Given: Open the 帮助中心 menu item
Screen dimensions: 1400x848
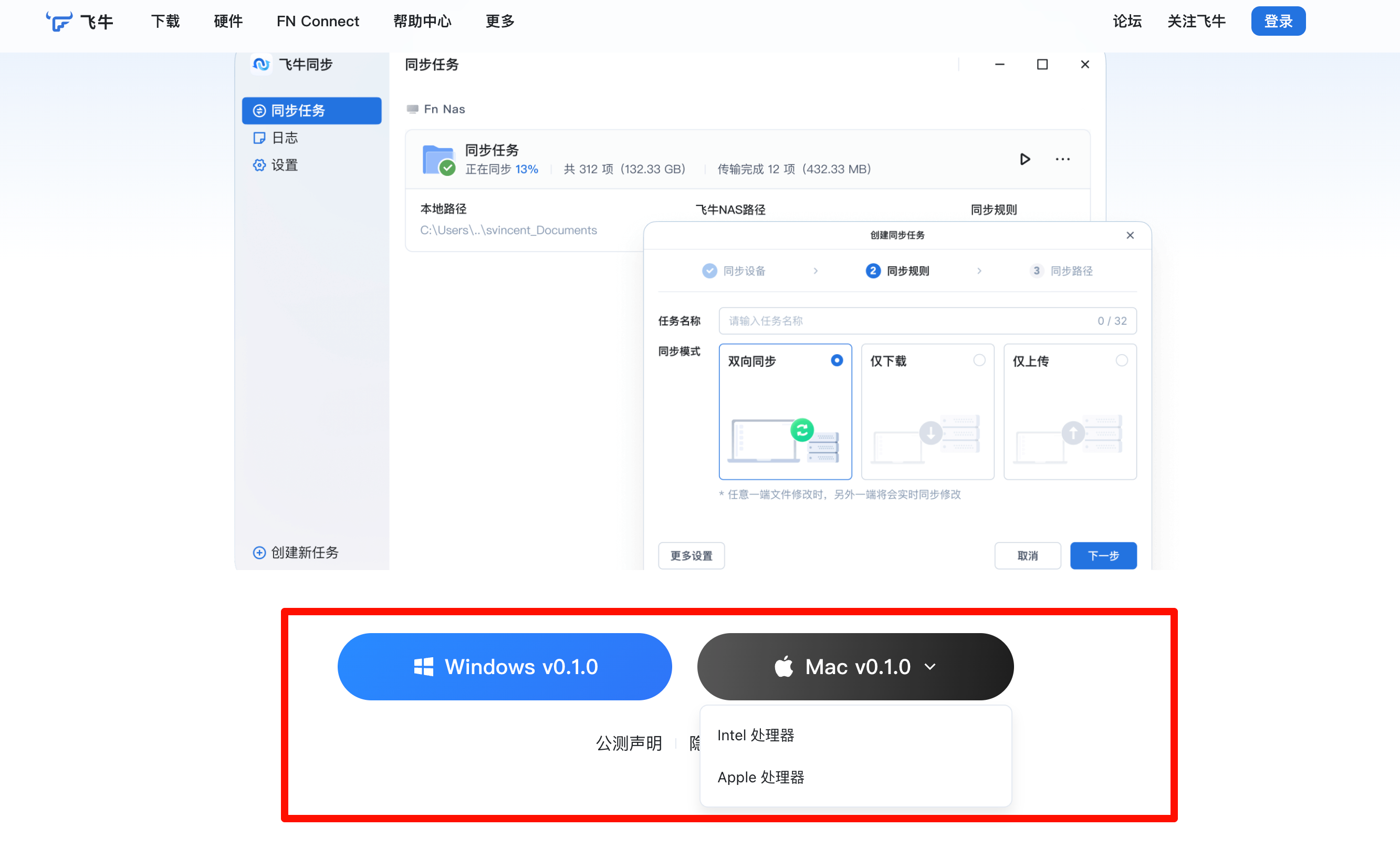Looking at the screenshot, I should pyautogui.click(x=422, y=22).
